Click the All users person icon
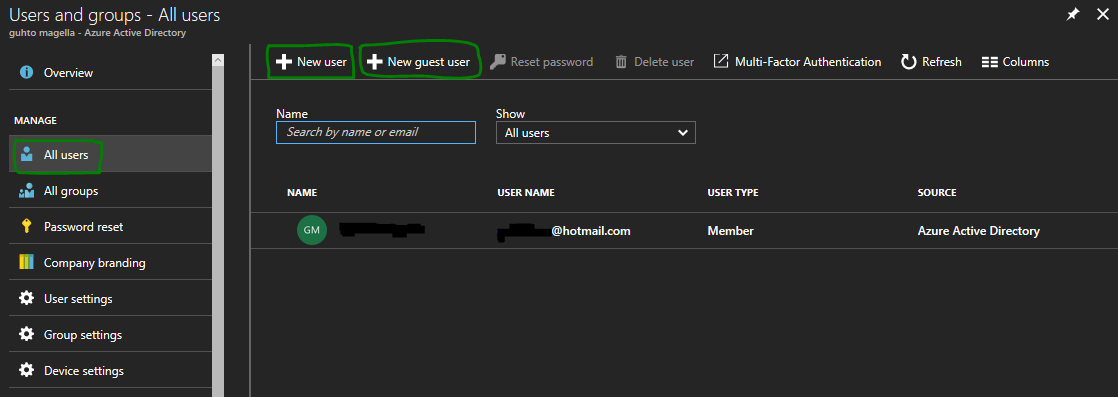The image size is (1118, 397). (x=26, y=154)
